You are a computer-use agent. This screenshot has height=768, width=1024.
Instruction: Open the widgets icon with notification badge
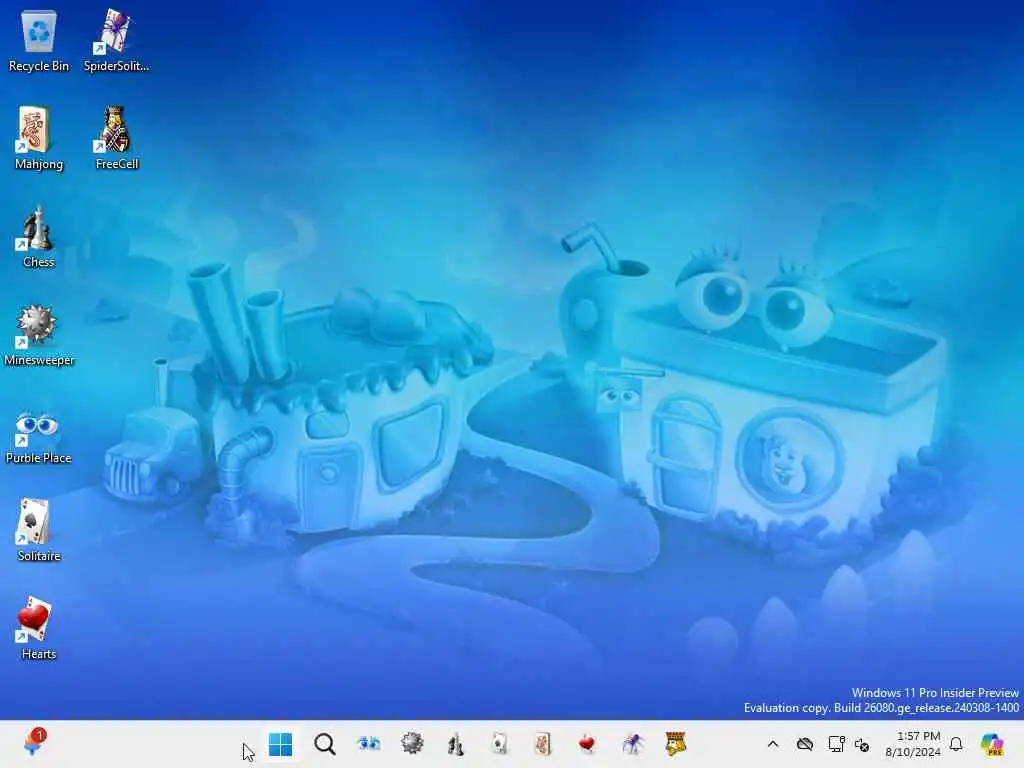coord(34,743)
